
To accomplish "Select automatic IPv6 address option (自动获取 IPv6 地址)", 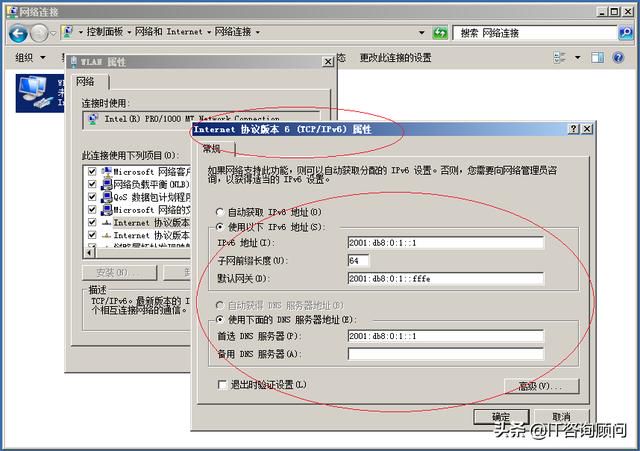I will [x=220, y=212].
